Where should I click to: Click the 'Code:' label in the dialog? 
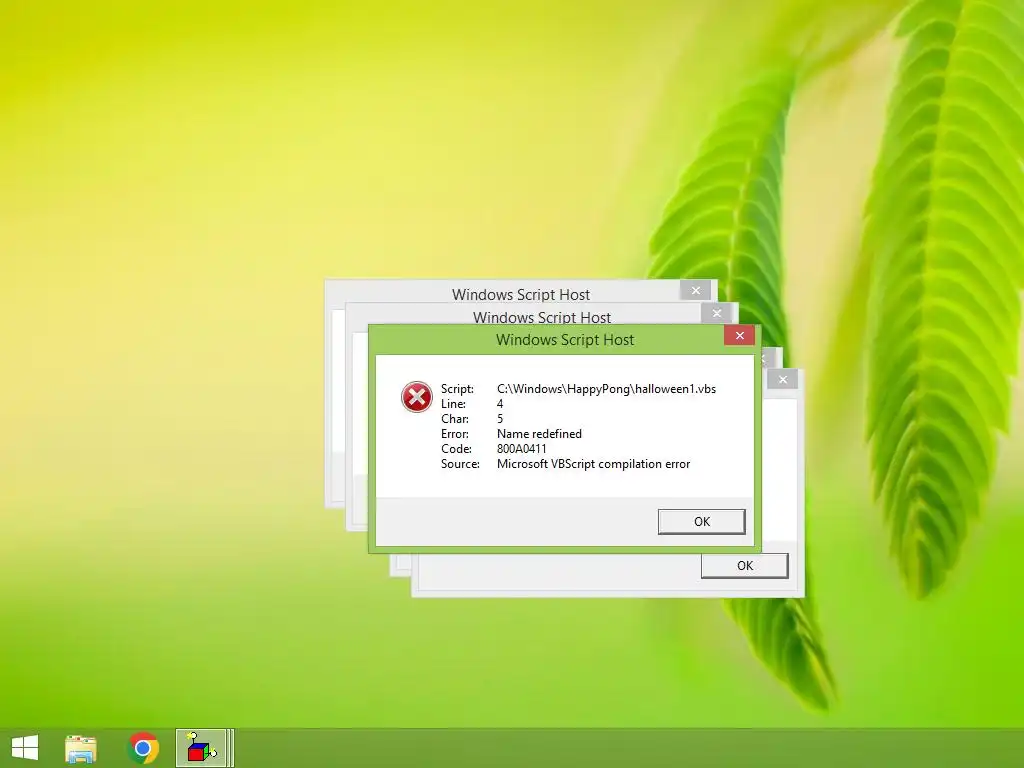click(456, 449)
